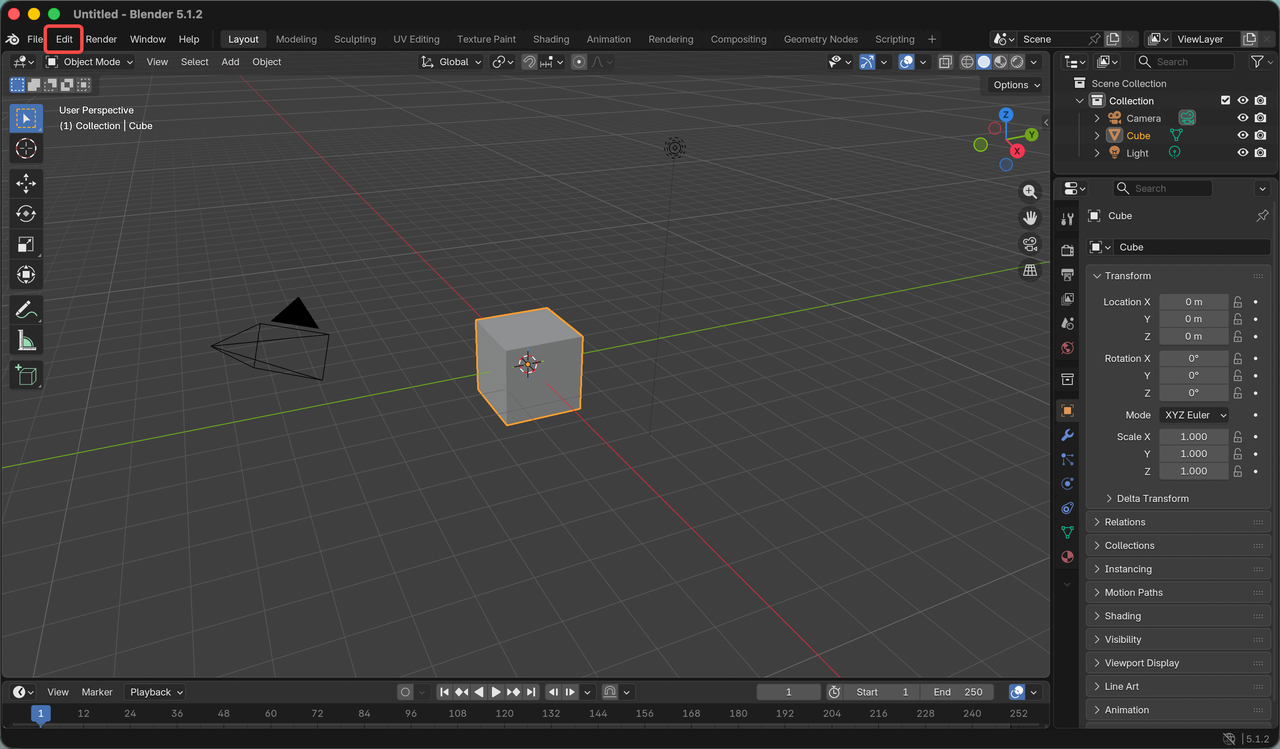This screenshot has height=749, width=1280.
Task: Open the Particles properties tab
Action: 1067,460
